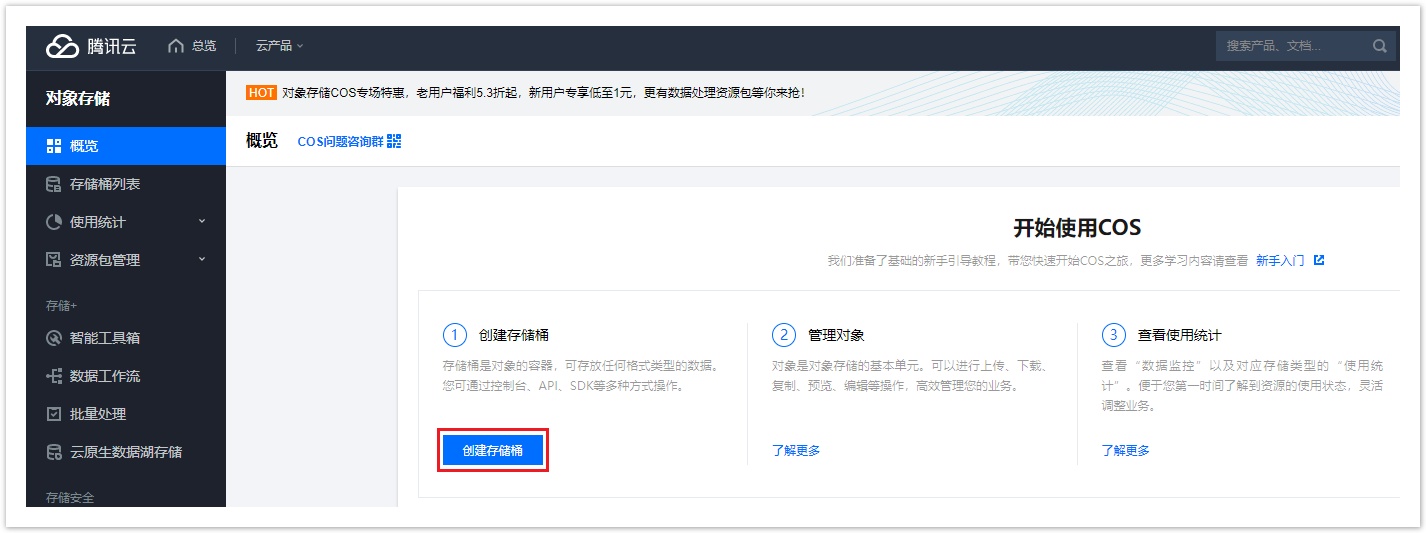Image resolution: width=1426 pixels, height=533 pixels.
Task: Click the 查看使用统计 step title
Action: (1179, 335)
